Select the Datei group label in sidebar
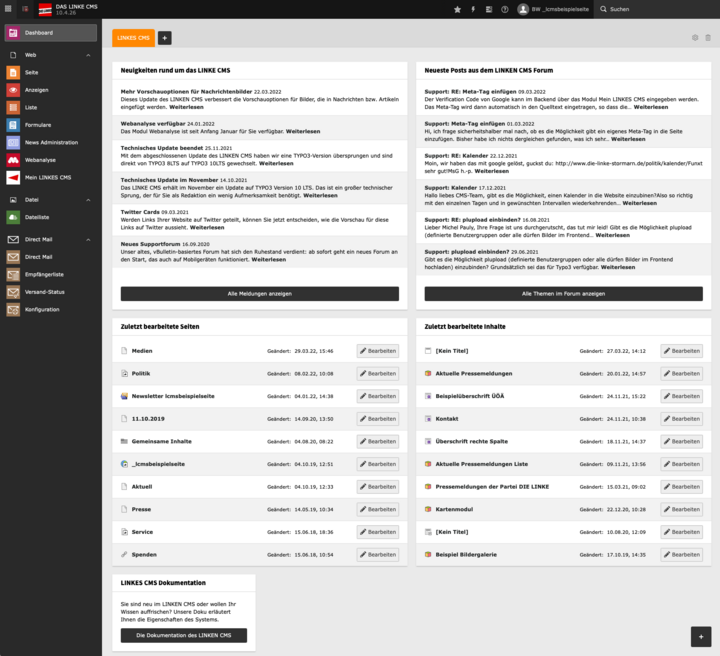Screen dimensions: 720x656 click(32, 200)
